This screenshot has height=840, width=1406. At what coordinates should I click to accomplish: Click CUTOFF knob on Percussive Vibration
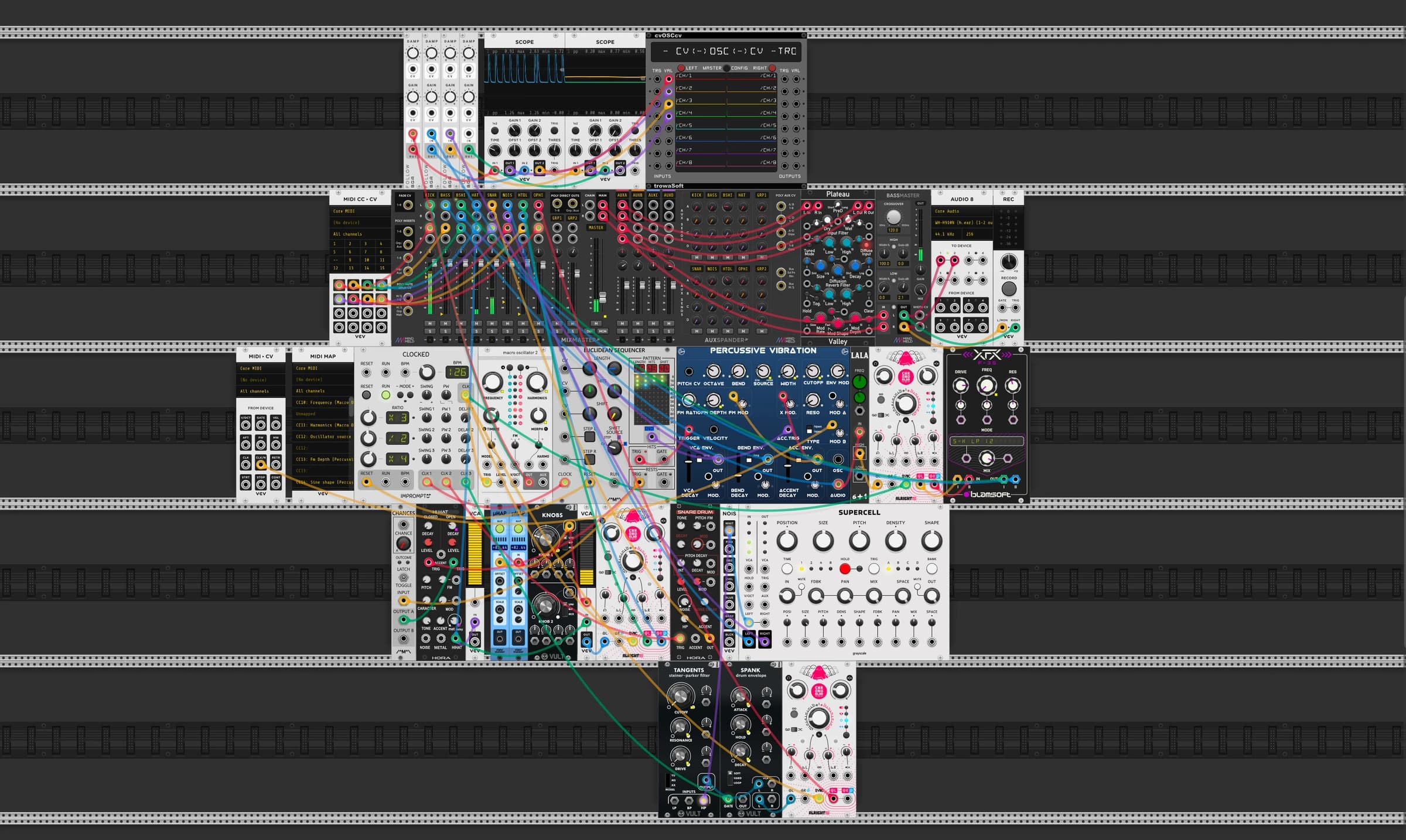point(813,371)
